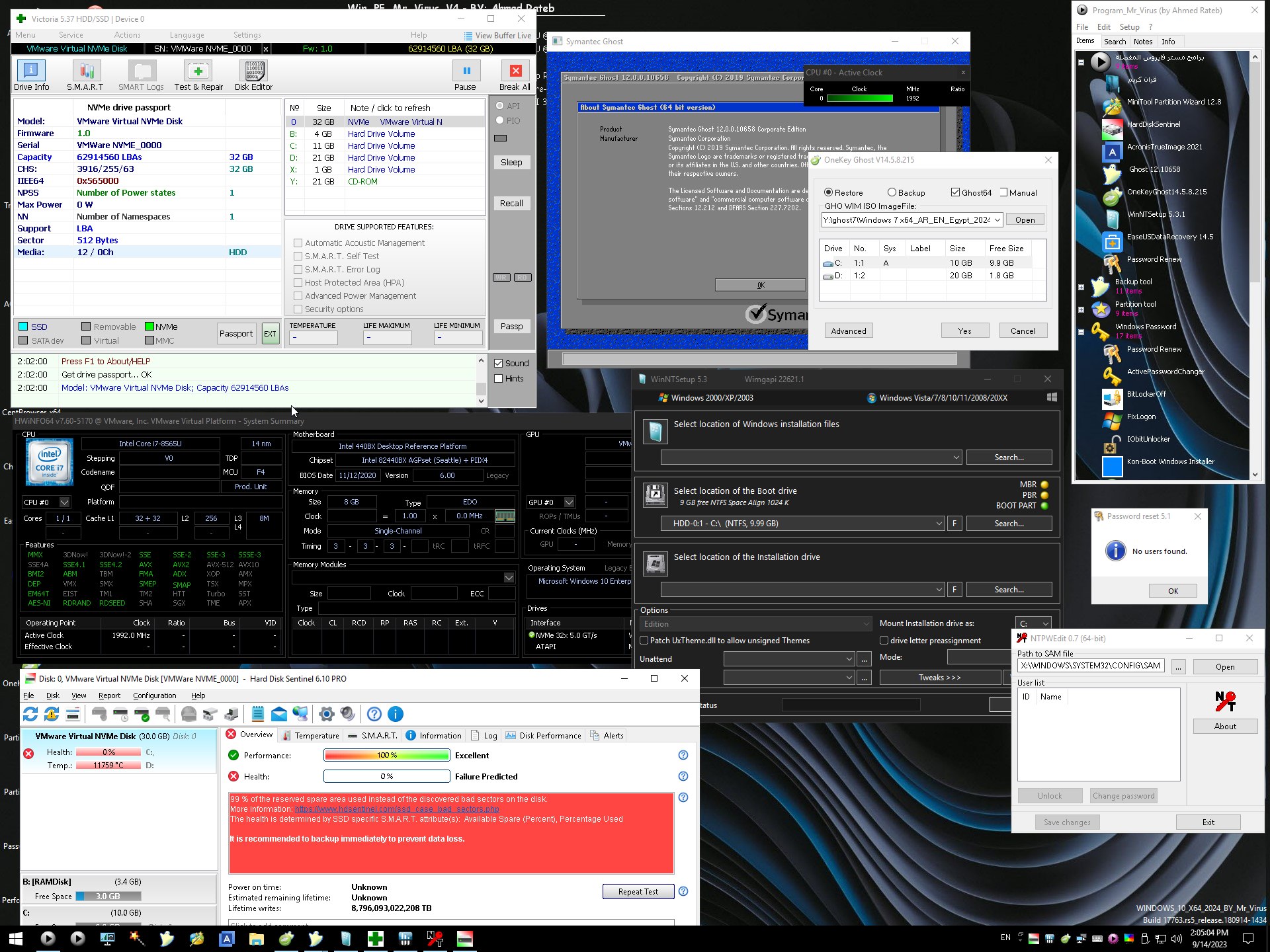Click the Repeat Test button
The height and width of the screenshot is (952, 1270).
click(x=638, y=892)
